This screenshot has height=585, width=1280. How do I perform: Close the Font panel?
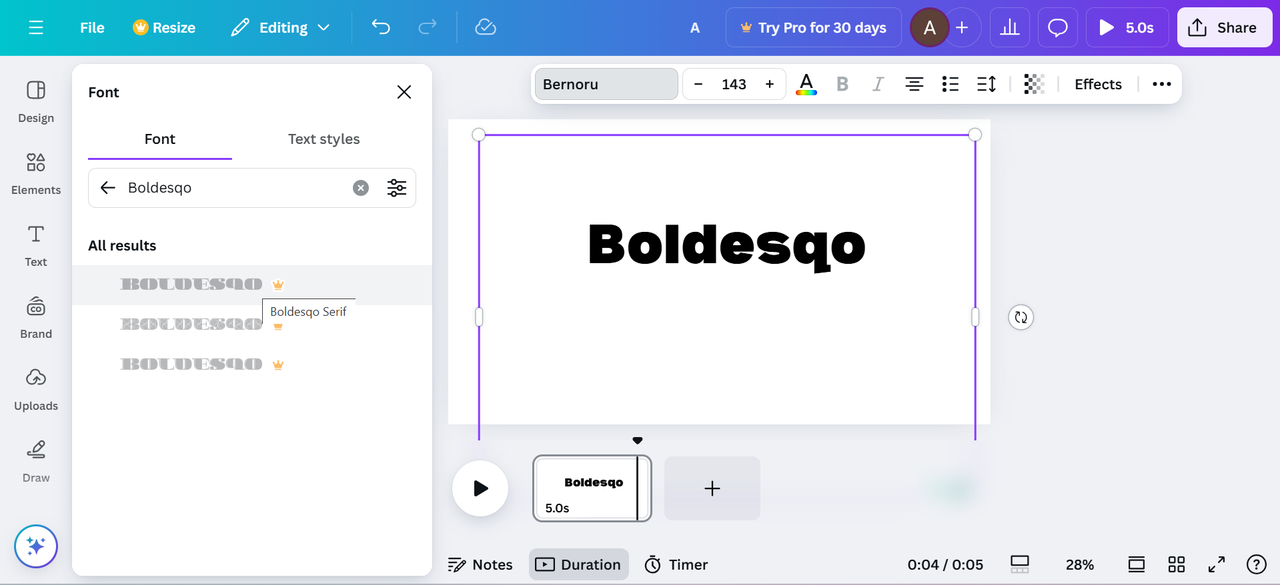[x=404, y=92]
